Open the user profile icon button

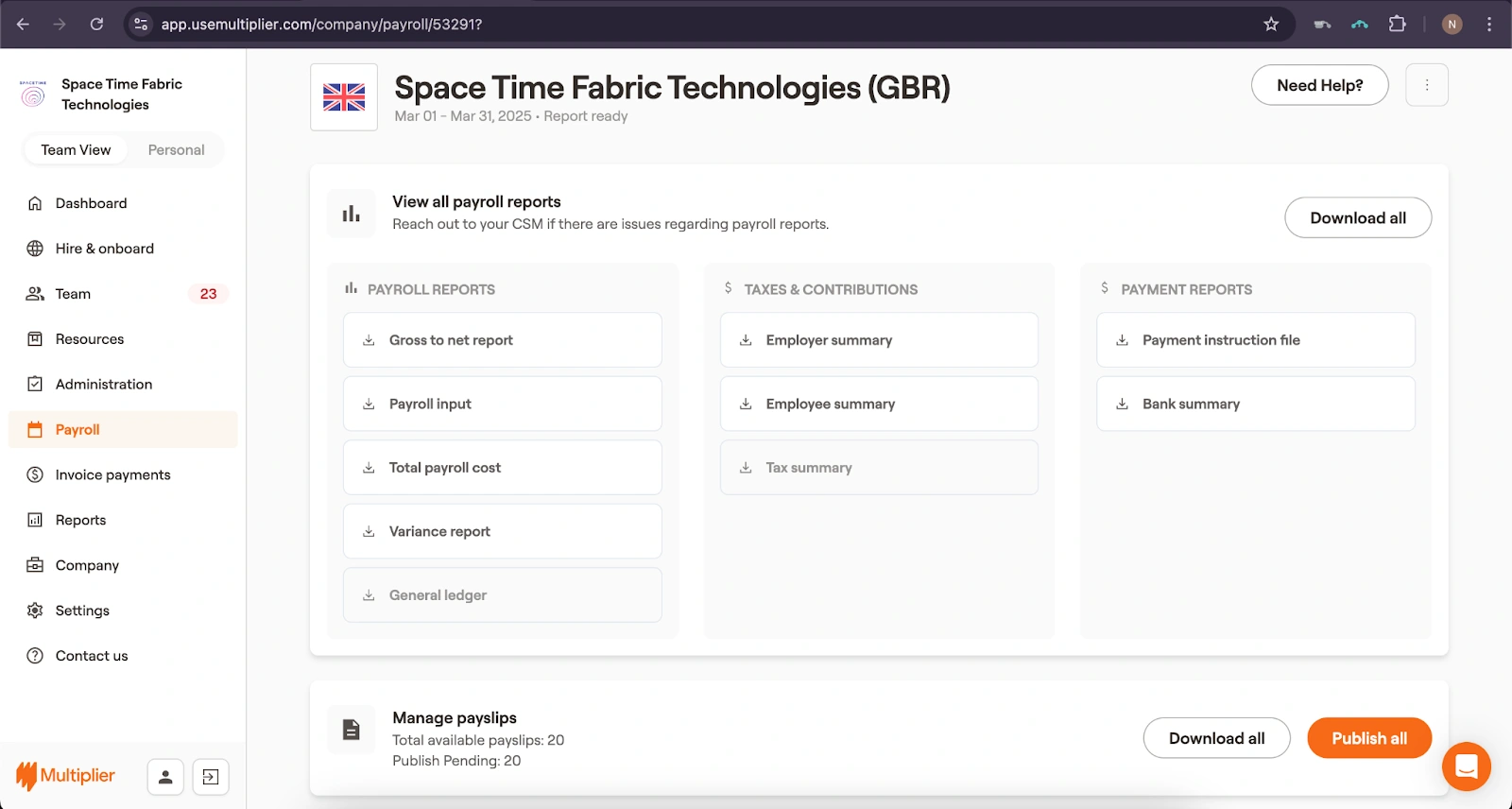click(x=165, y=777)
